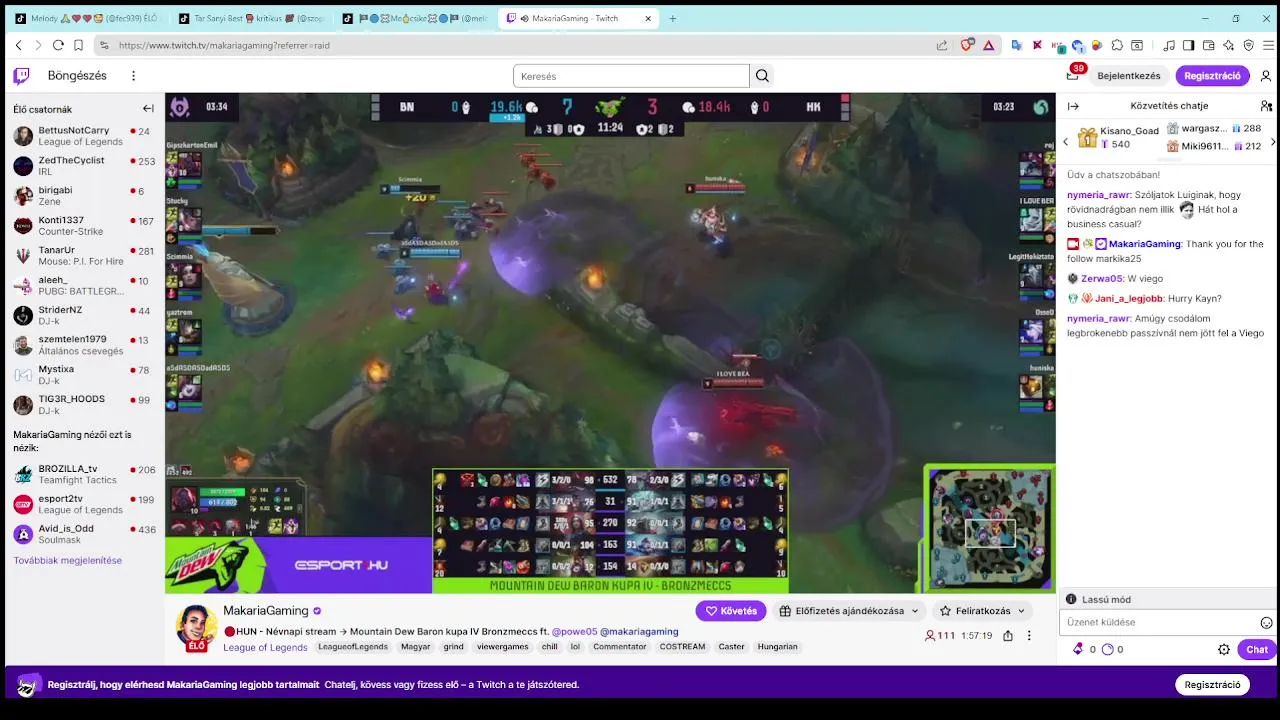
Task: Open the three-dot menu next to Böngészés
Action: pyautogui.click(x=133, y=76)
